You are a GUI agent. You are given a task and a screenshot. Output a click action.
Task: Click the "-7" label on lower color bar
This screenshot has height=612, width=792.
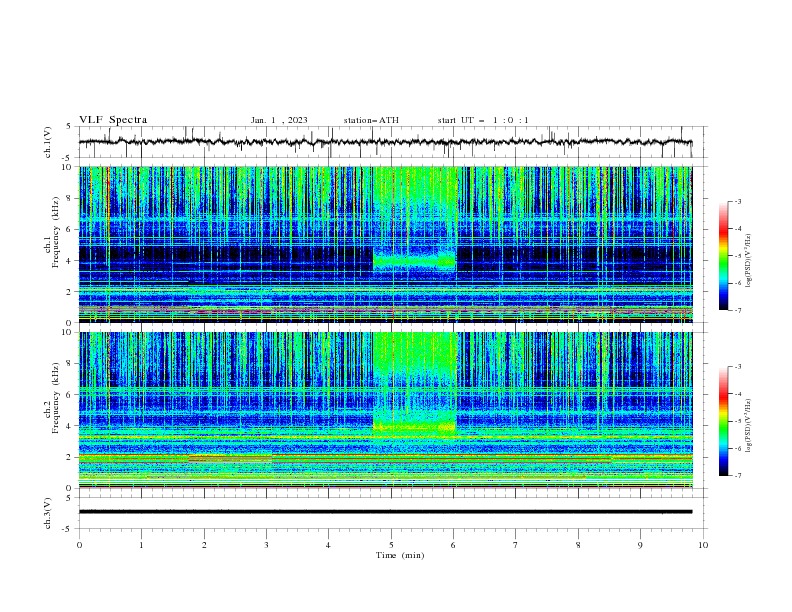pos(738,476)
